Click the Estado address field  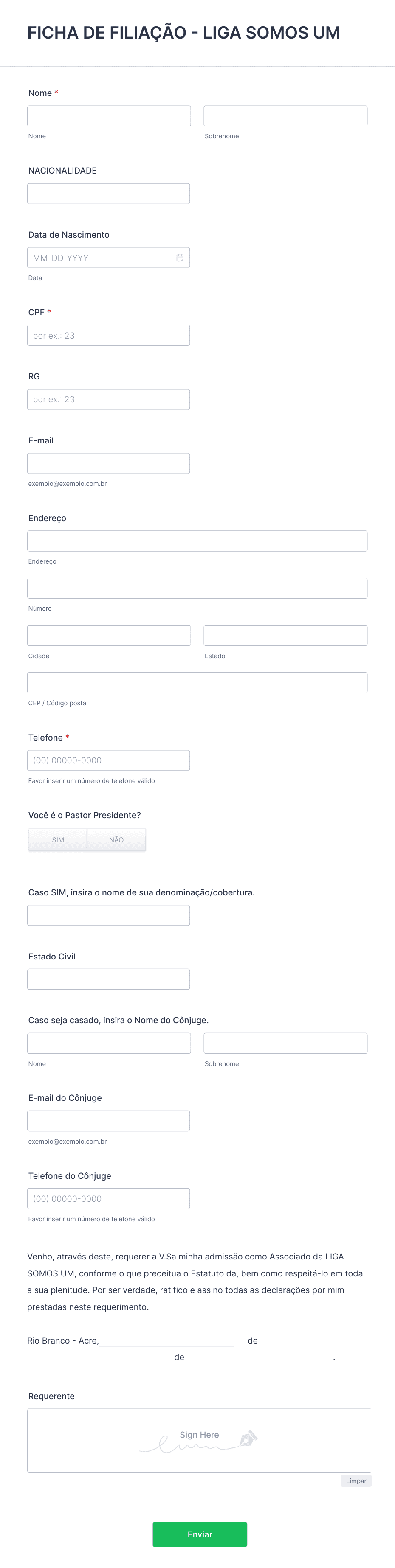point(285,636)
